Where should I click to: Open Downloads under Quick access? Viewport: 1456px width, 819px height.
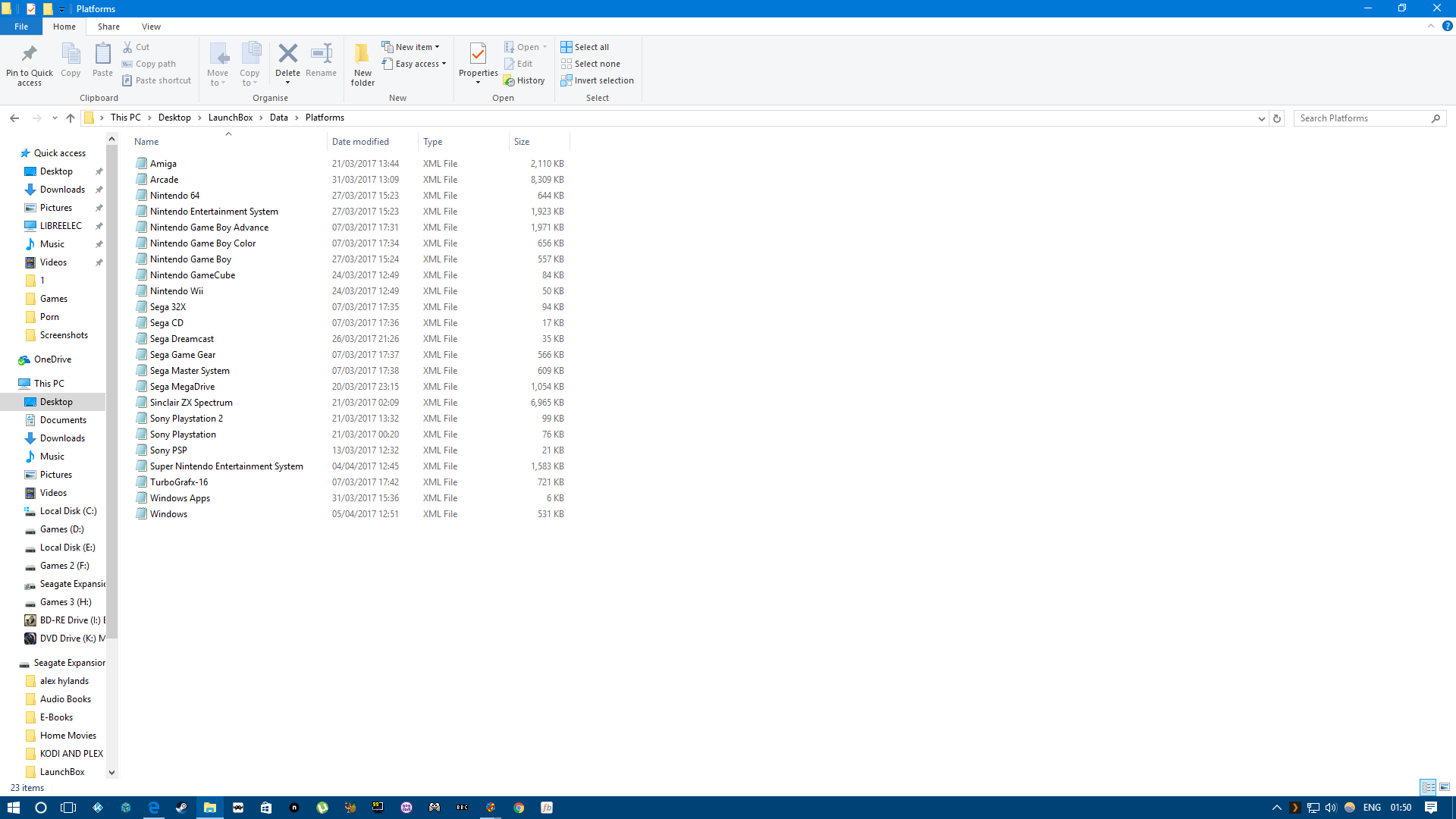point(62,190)
